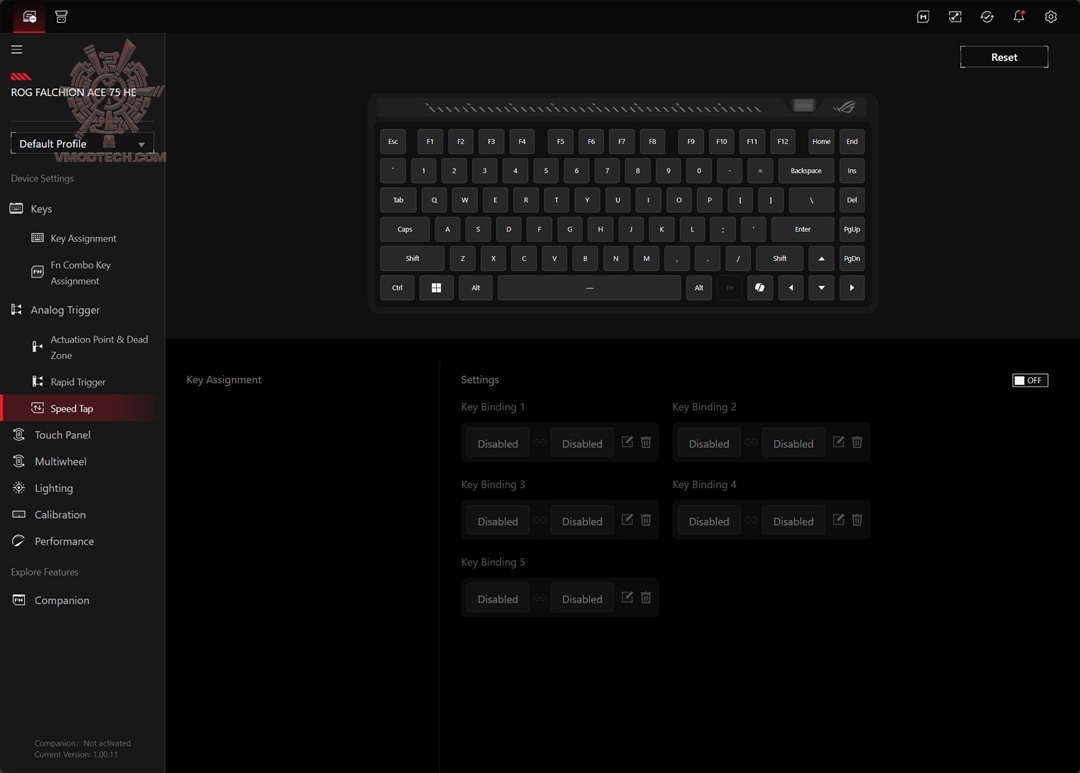Viewport: 1080px width, 773px height.
Task: Click the Reset button
Action: click(1004, 57)
